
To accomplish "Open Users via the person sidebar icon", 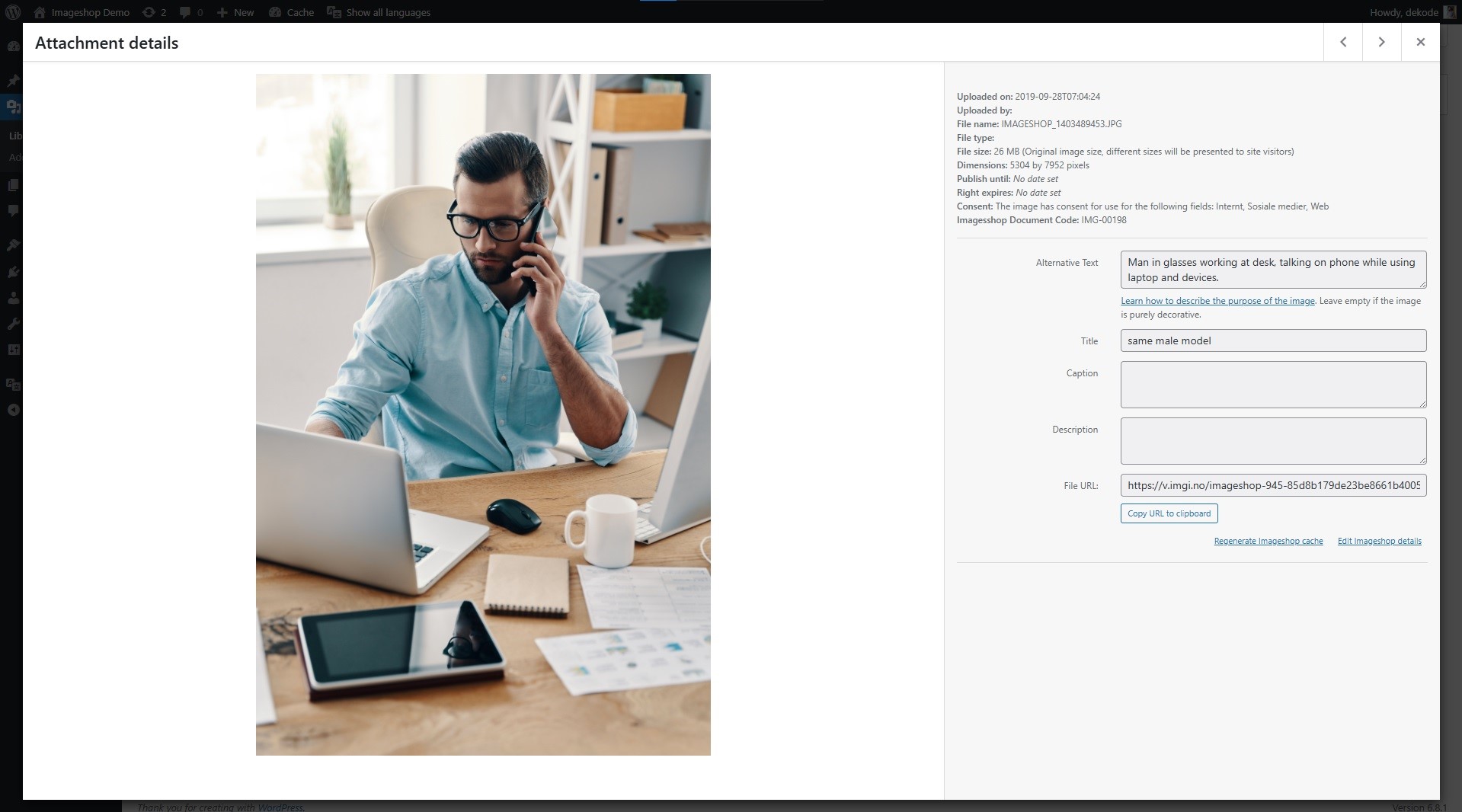I will coord(13,298).
